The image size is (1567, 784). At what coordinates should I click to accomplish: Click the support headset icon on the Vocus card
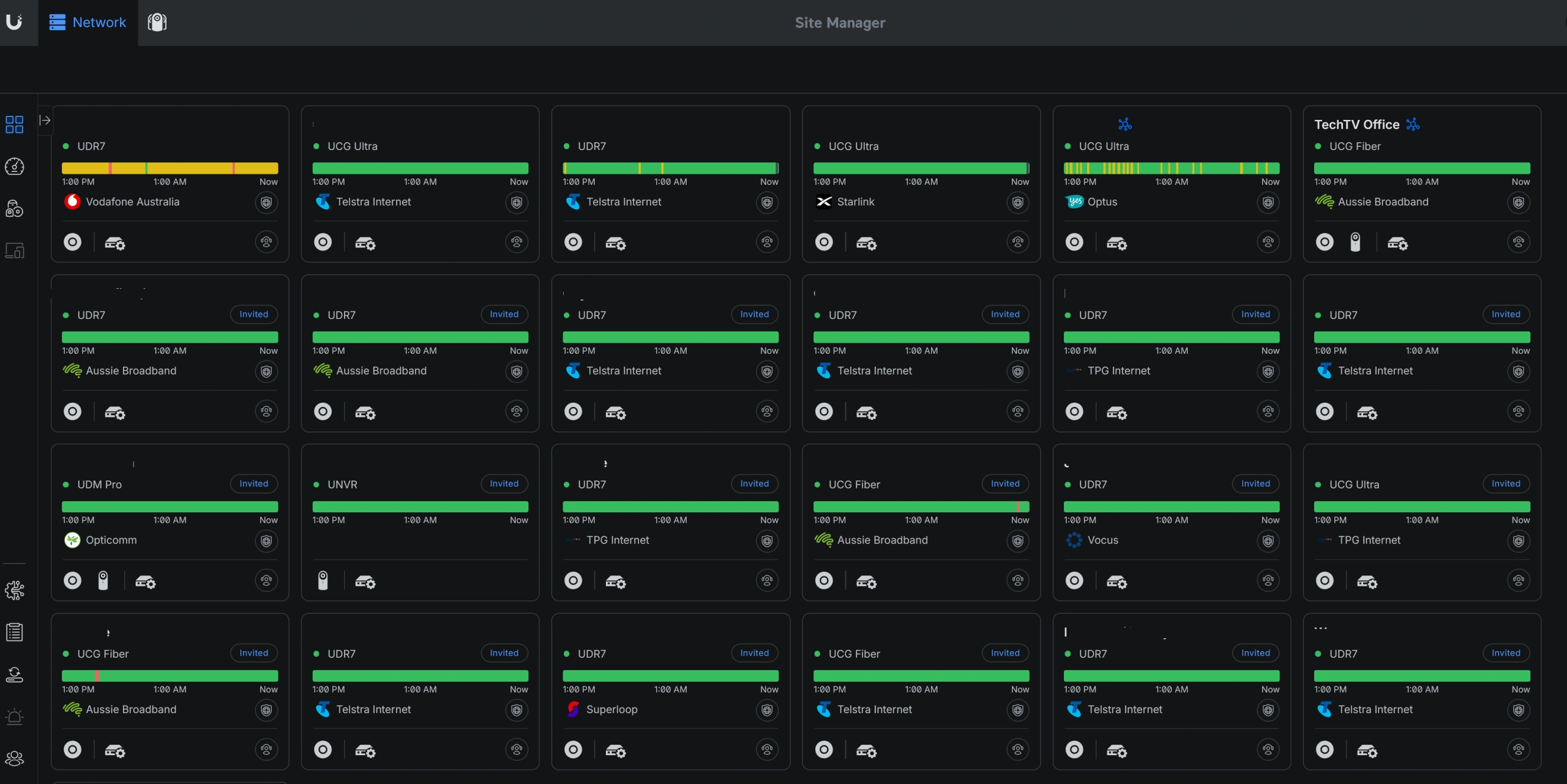coord(1268,580)
